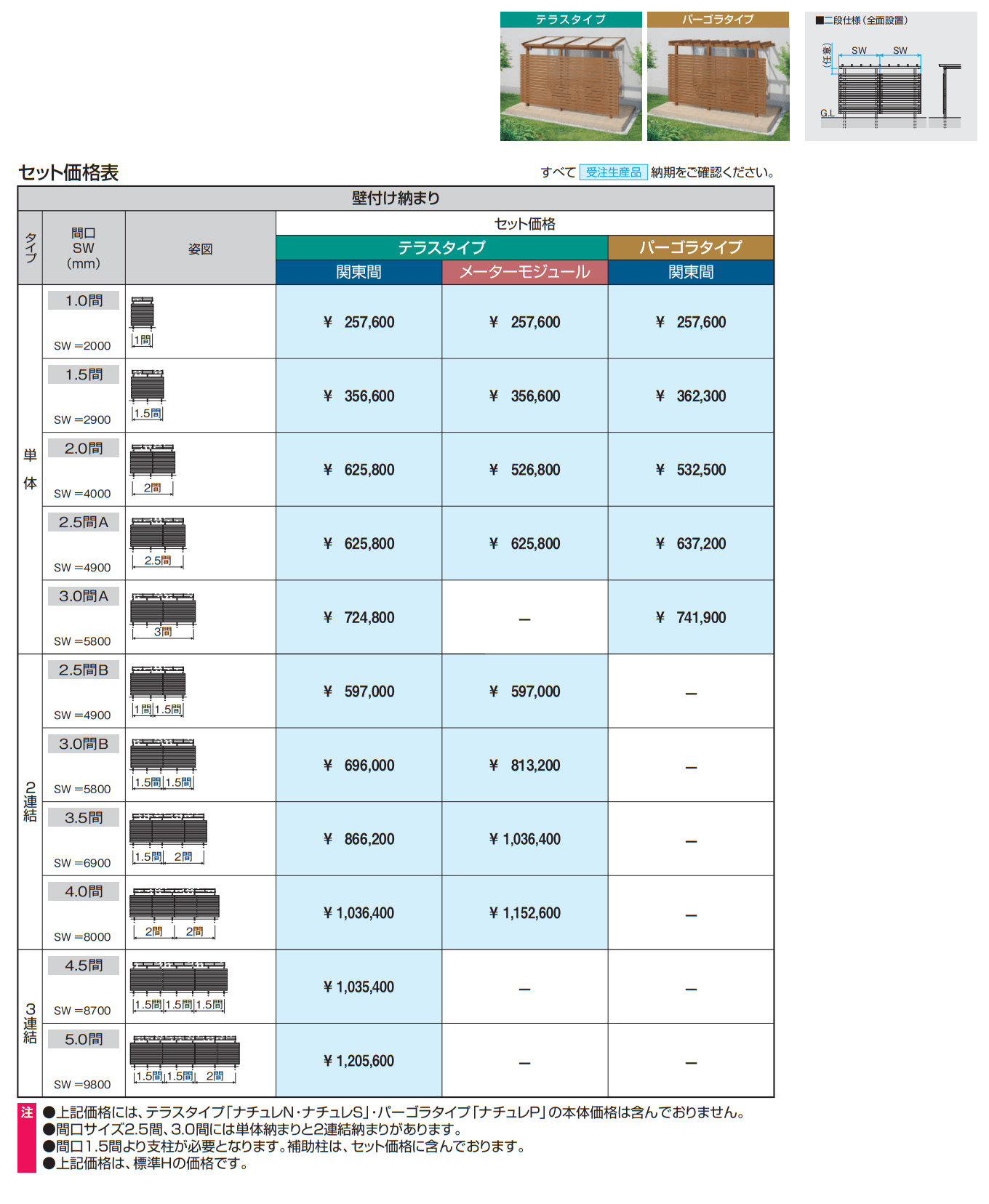
Task: Select the SW=8000 value
Action: (82, 937)
